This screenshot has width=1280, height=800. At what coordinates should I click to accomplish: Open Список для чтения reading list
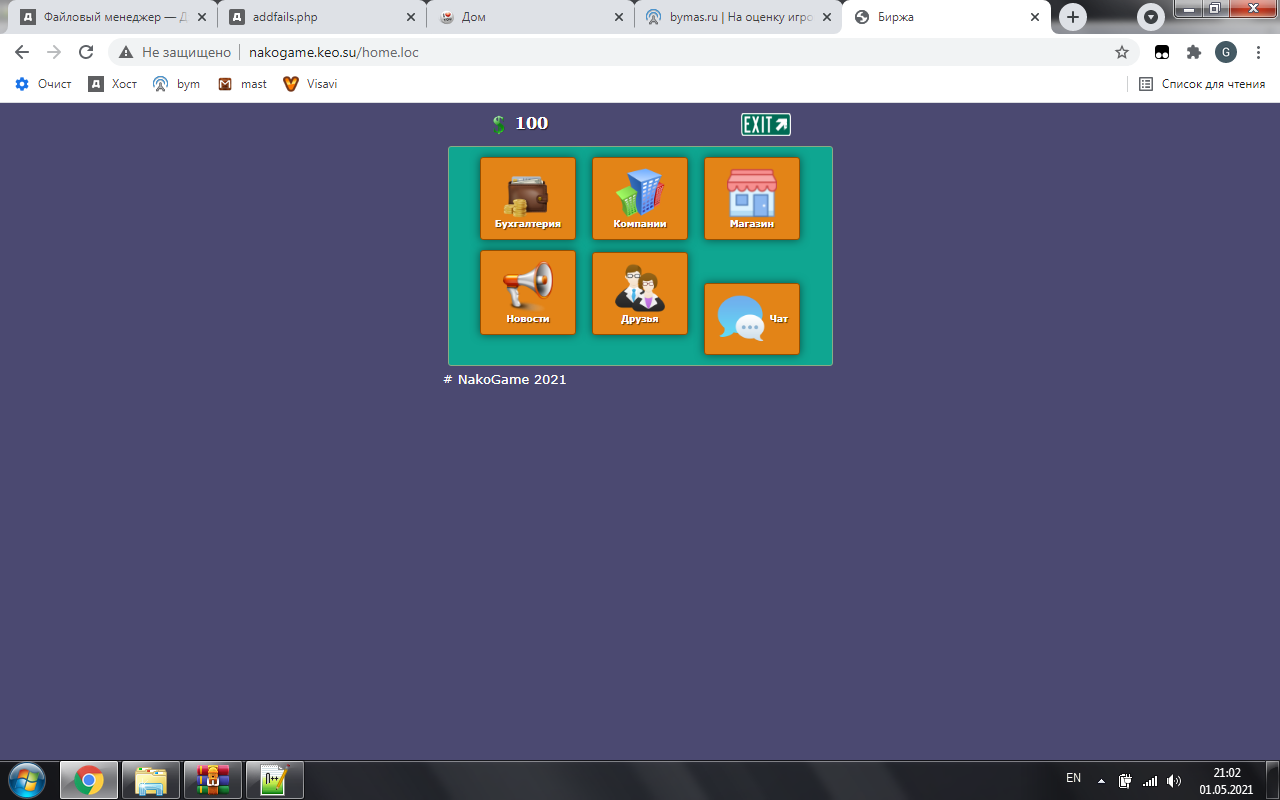(1202, 84)
